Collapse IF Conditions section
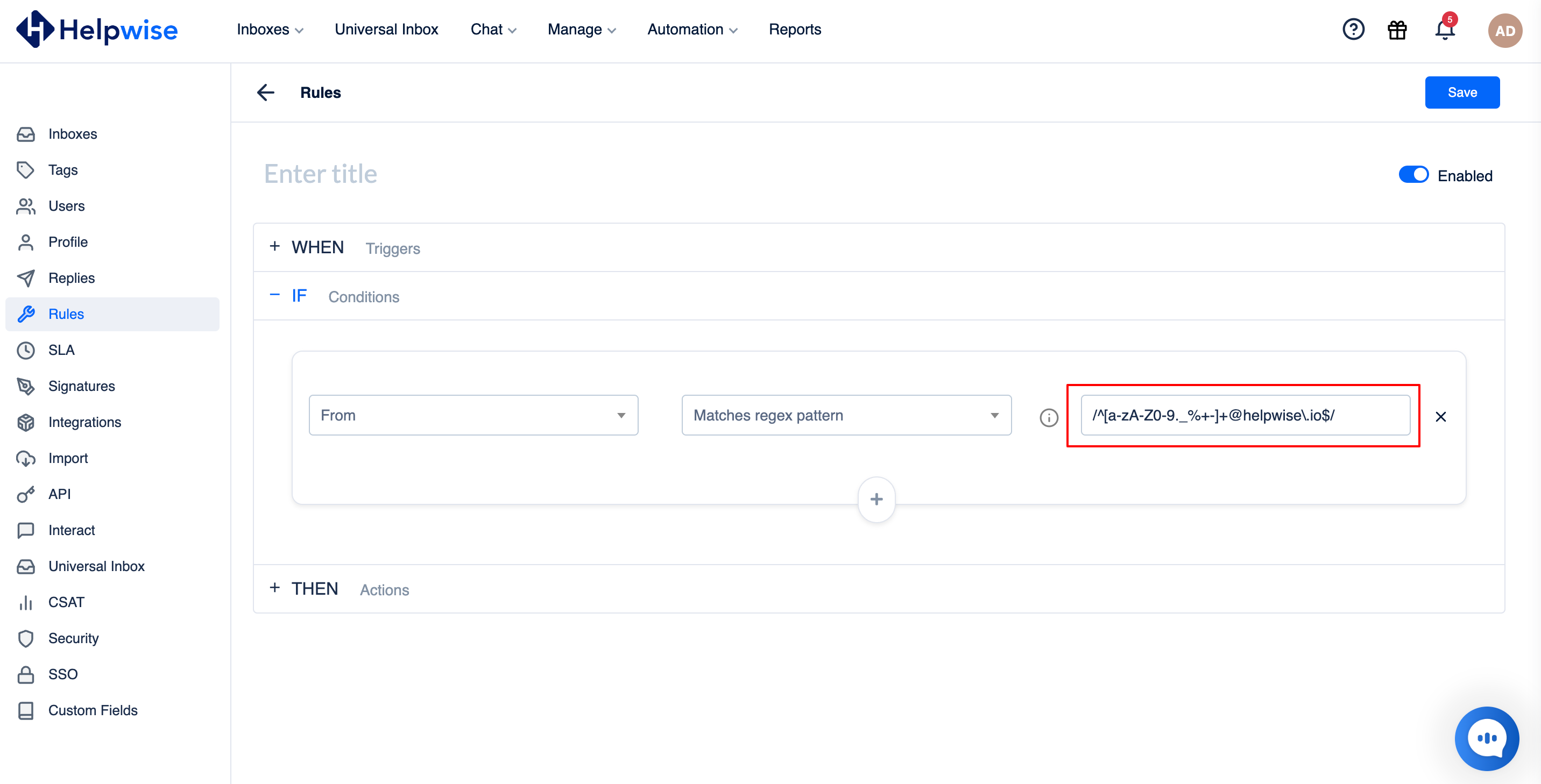The image size is (1541, 784). pyautogui.click(x=274, y=296)
